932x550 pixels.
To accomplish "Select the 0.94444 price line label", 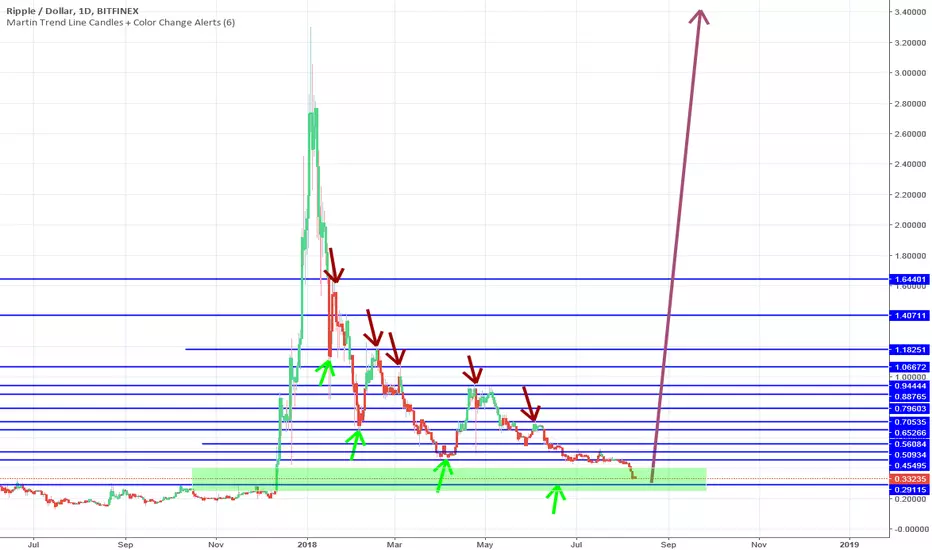I will pyautogui.click(x=908, y=386).
